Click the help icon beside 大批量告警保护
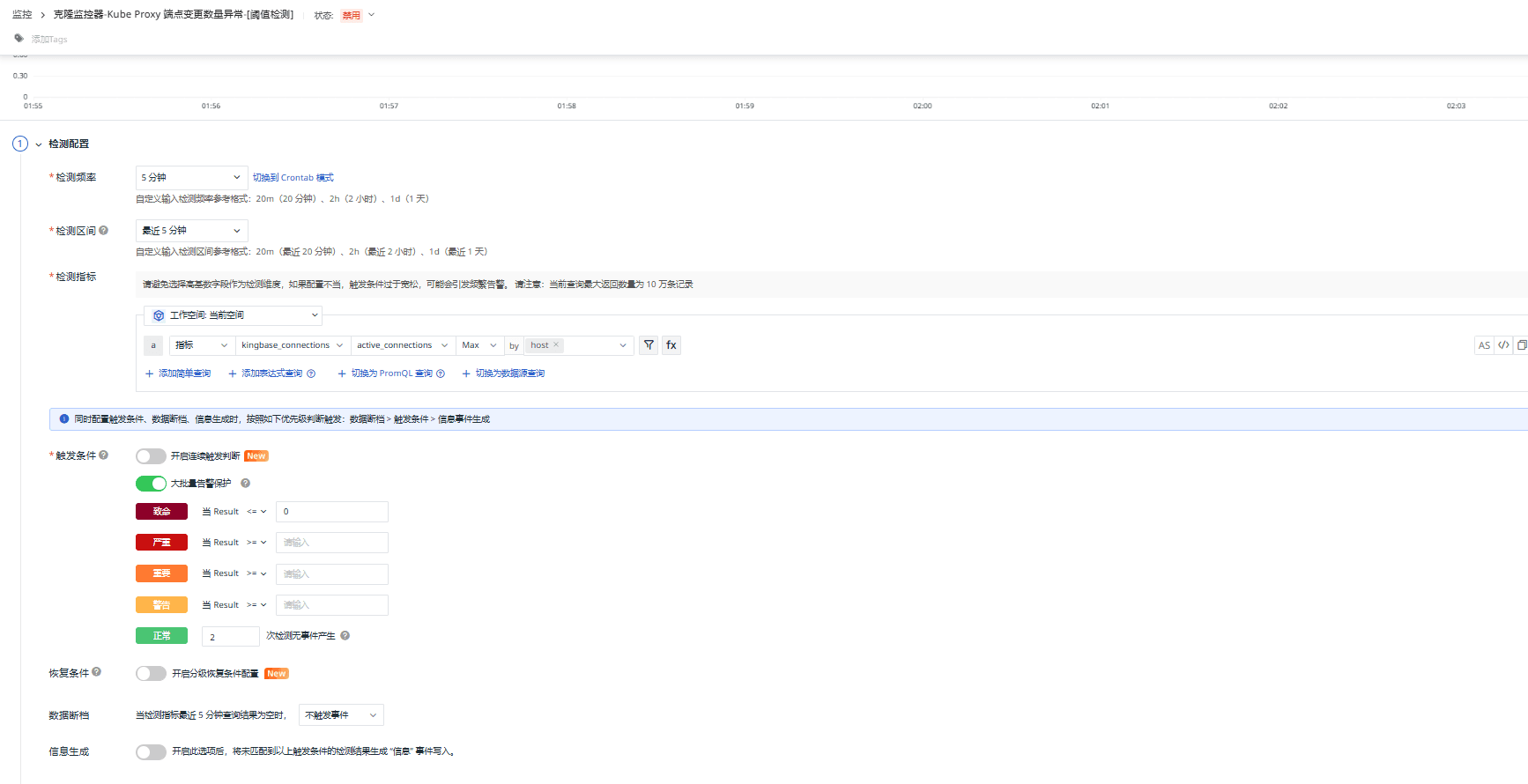Viewport: 1528px width, 784px height. click(246, 484)
